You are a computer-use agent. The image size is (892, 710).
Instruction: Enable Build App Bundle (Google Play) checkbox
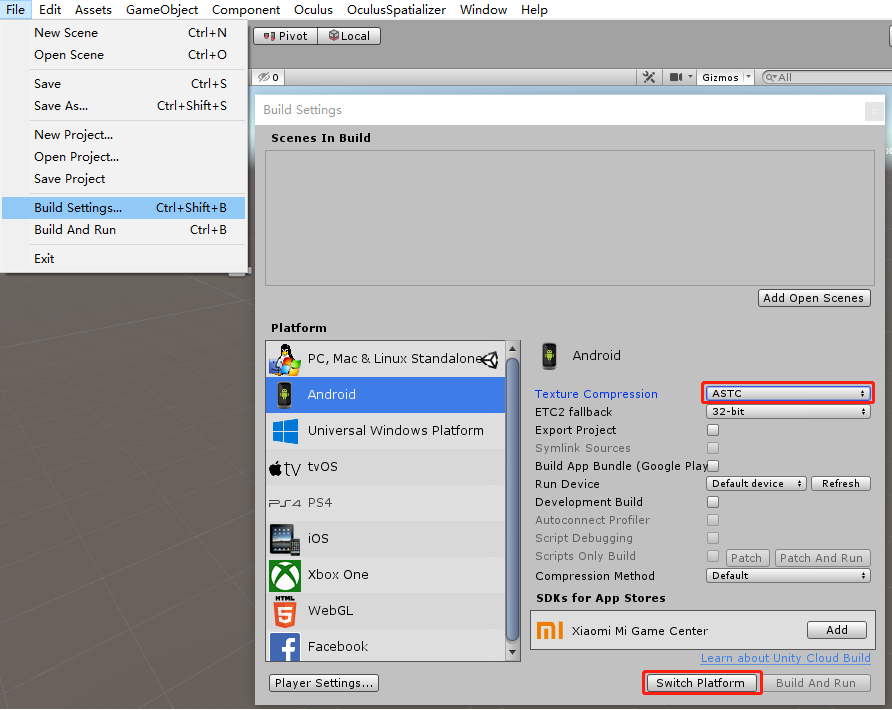pos(713,466)
